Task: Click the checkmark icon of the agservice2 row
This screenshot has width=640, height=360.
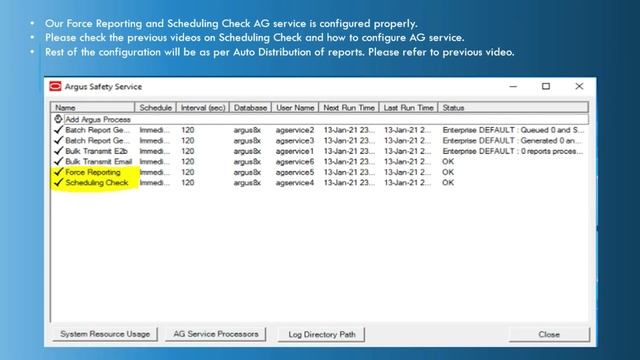Action: tap(58, 130)
